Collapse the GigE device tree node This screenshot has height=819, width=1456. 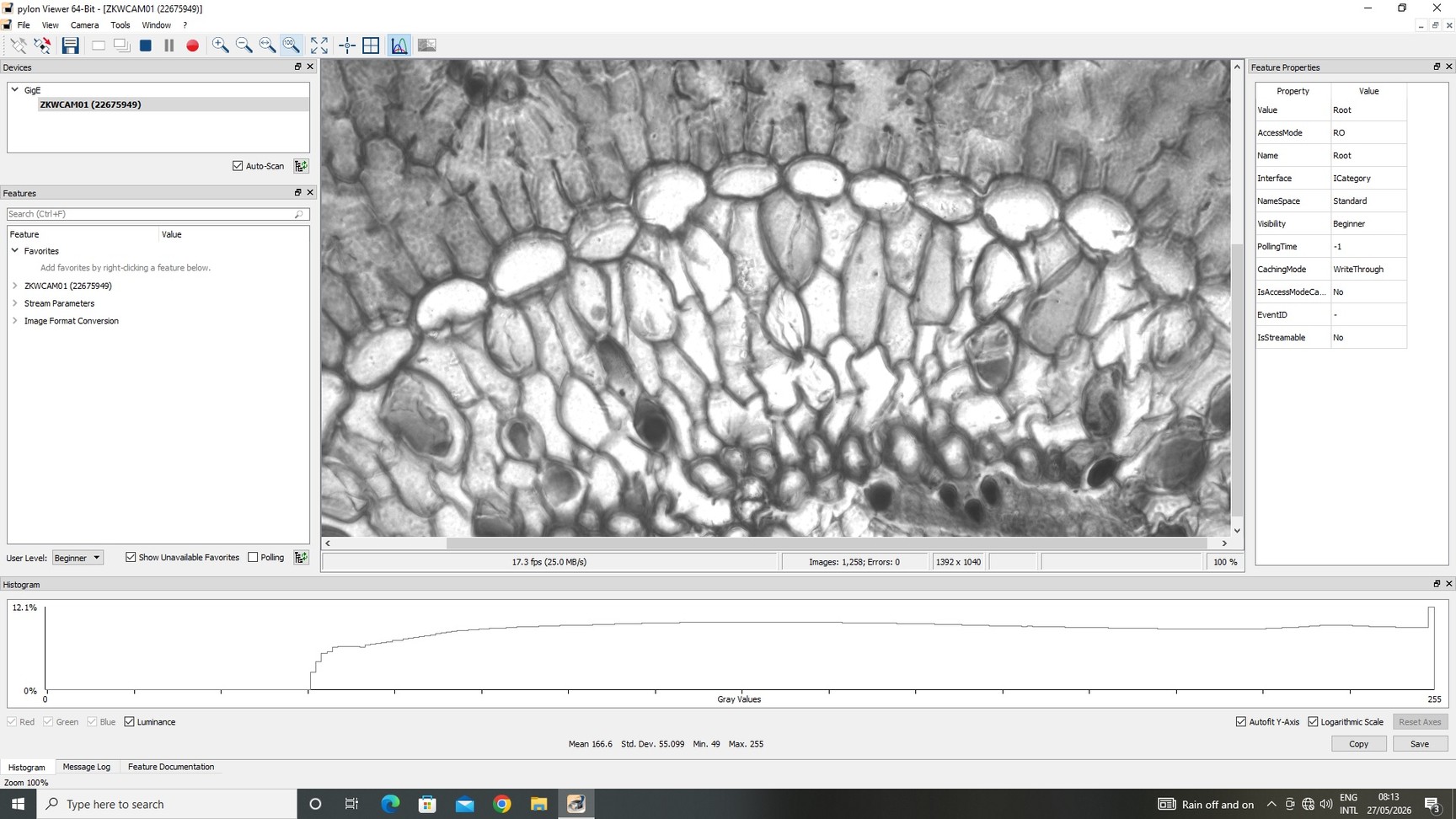coord(14,89)
